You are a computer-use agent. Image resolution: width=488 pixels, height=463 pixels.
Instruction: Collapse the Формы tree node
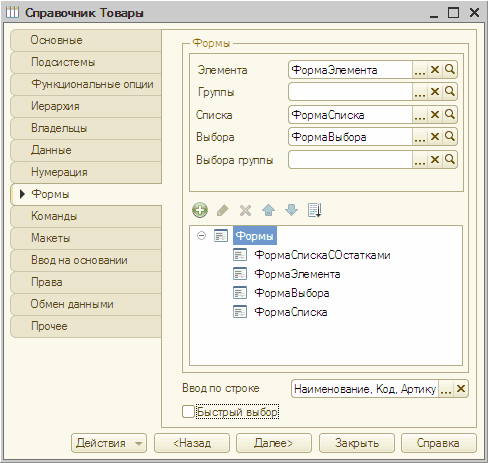click(201, 236)
